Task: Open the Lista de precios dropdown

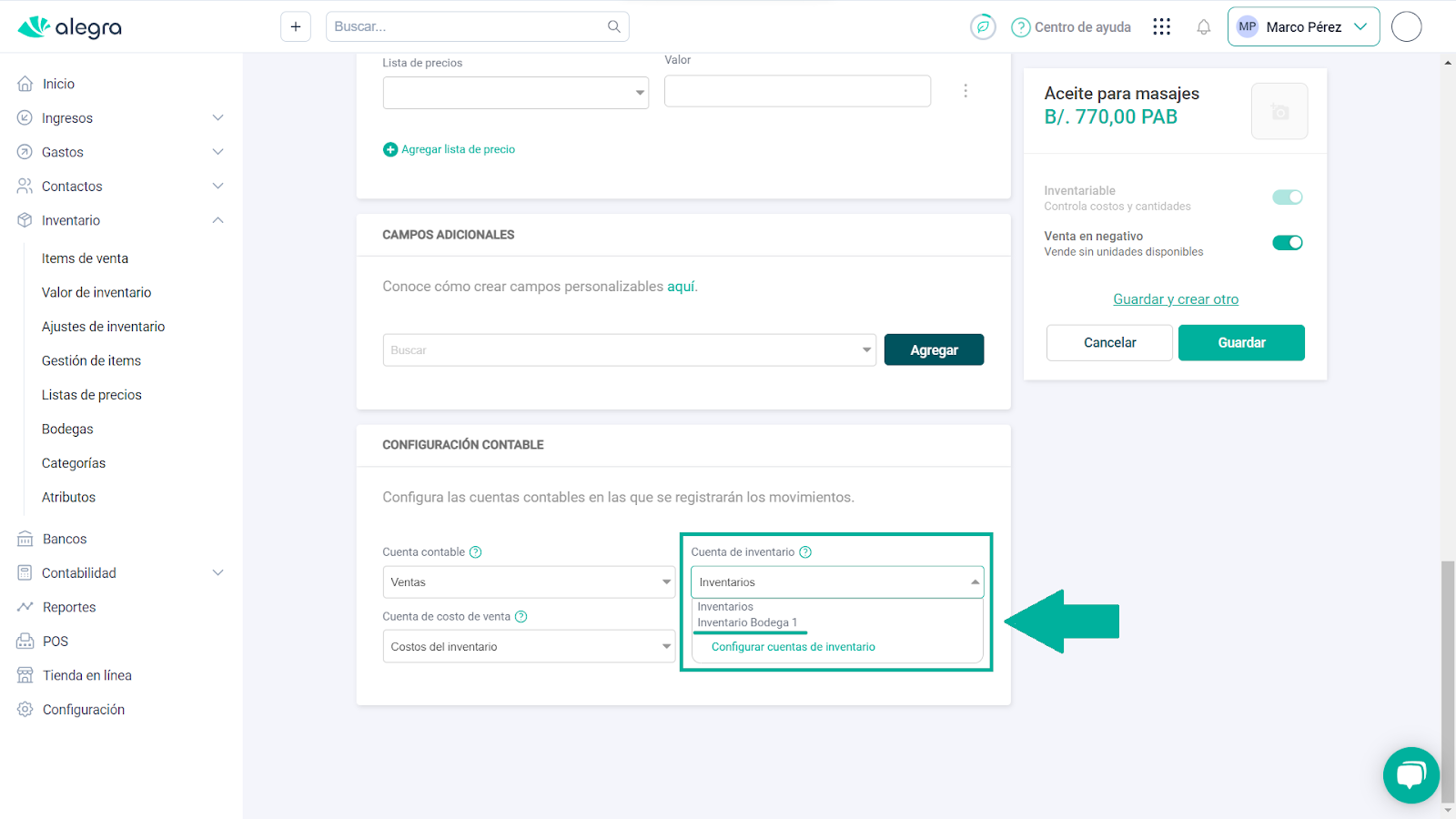Action: point(516,93)
